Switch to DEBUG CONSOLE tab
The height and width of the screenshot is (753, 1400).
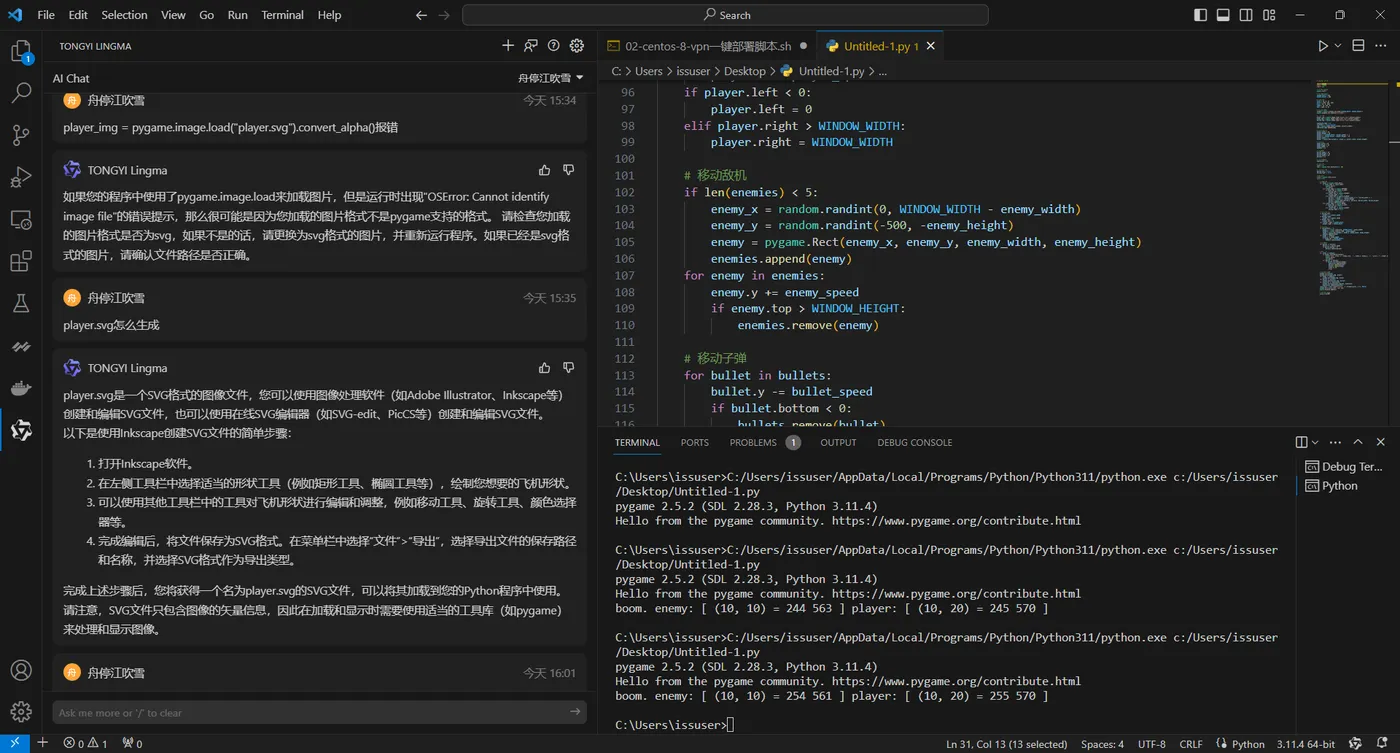[914, 442]
